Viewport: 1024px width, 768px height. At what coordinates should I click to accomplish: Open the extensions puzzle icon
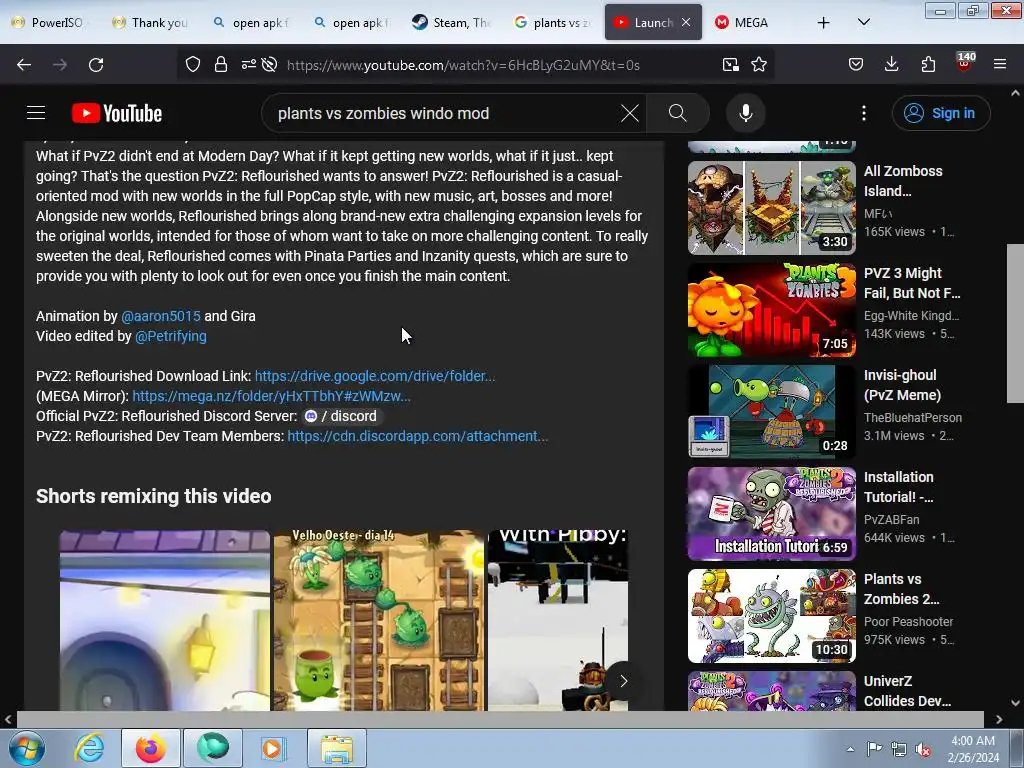coord(928,65)
